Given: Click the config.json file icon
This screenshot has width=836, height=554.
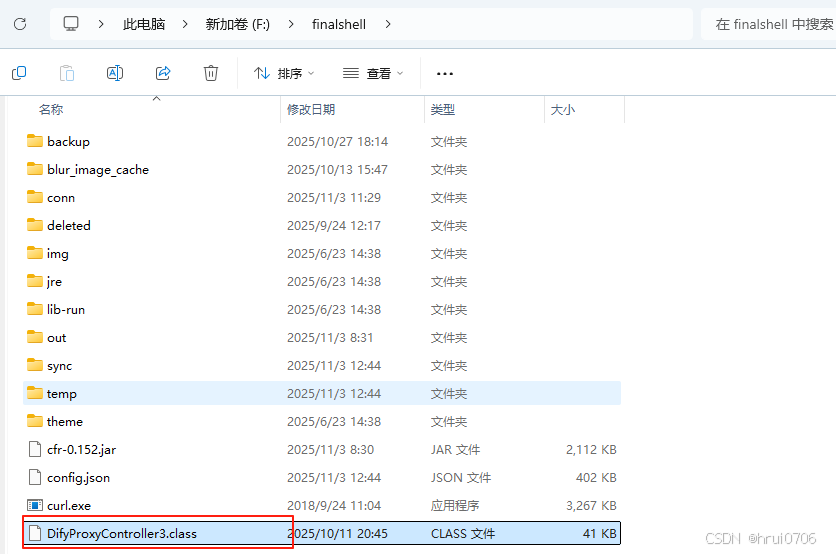Looking at the screenshot, I should (35, 477).
